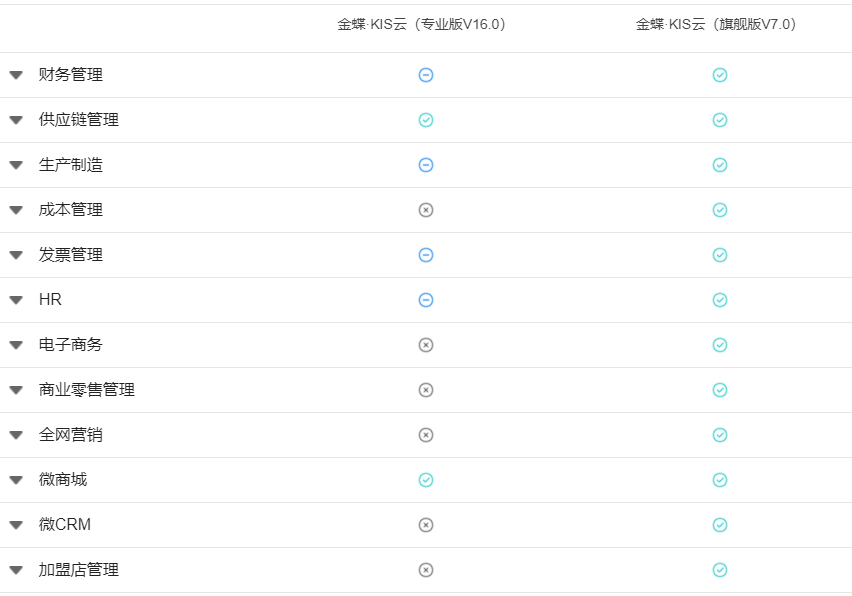Expand the 全网营销 disclosure triangle

click(16, 435)
